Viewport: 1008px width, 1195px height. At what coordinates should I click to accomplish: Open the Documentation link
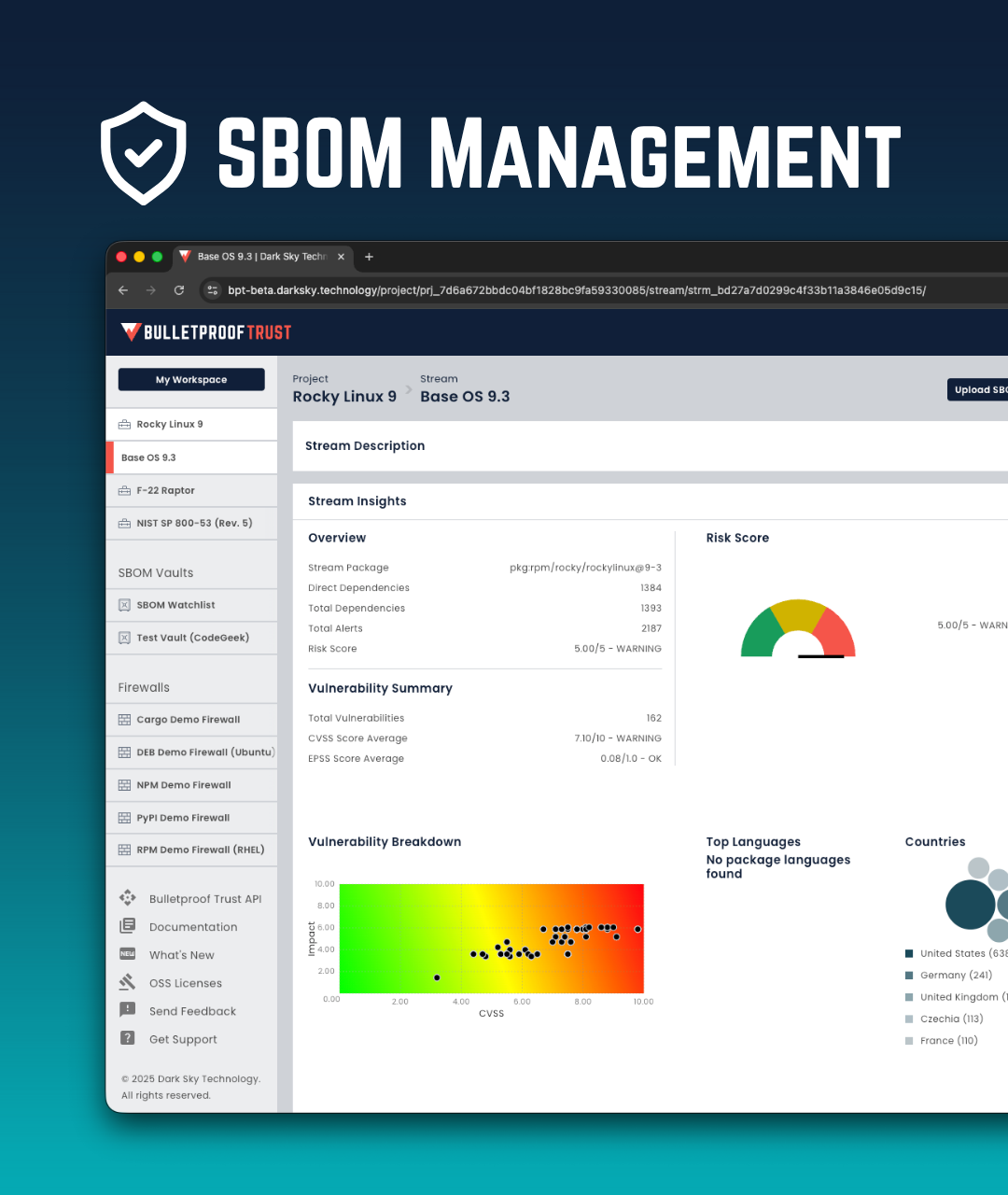click(x=193, y=927)
